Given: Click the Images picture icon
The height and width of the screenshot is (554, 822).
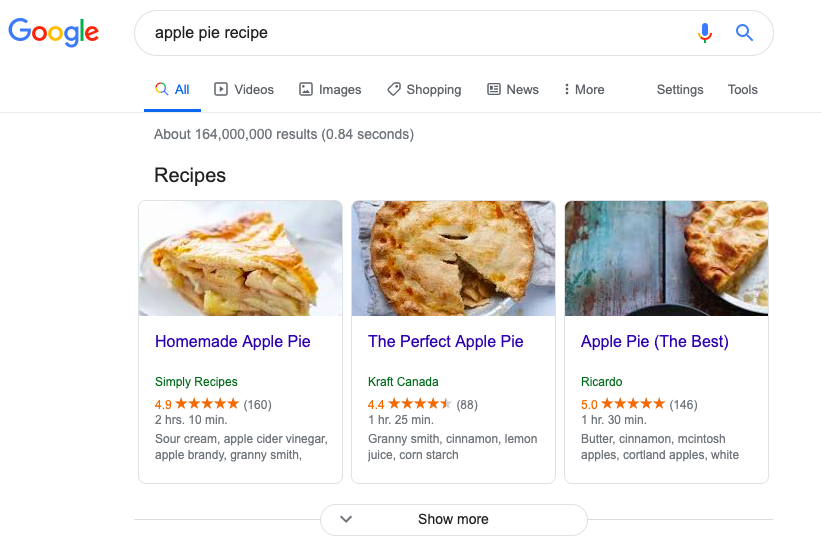Looking at the screenshot, I should coord(306,89).
